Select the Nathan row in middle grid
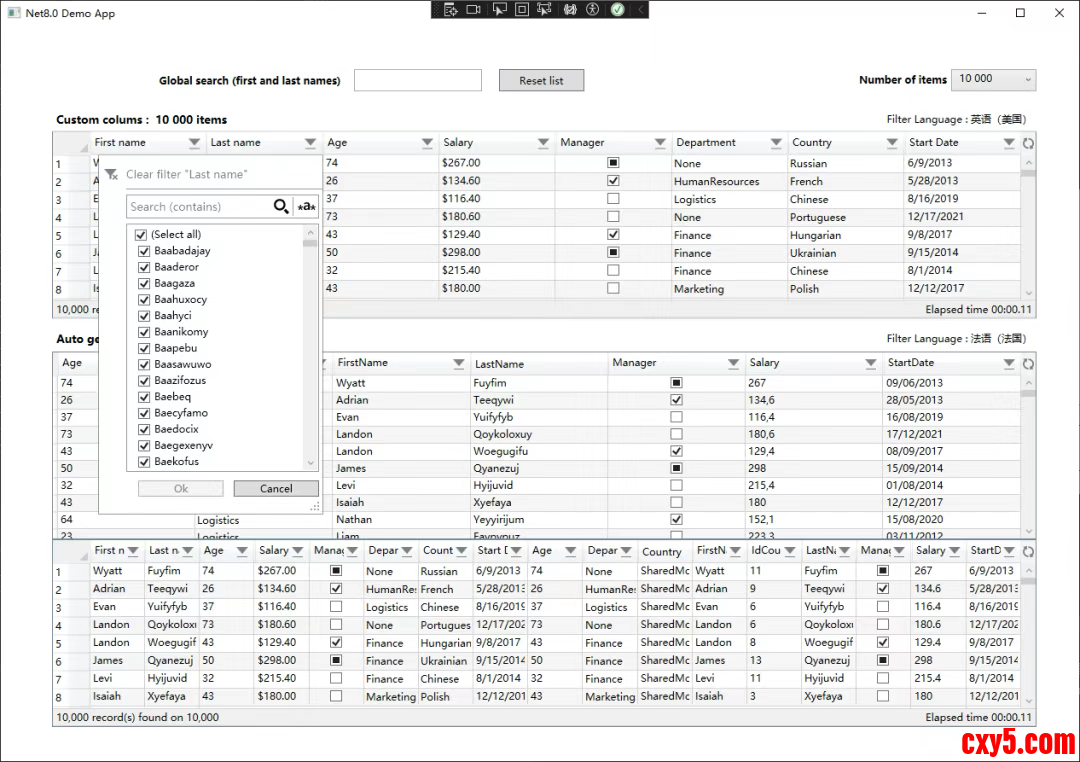The height and width of the screenshot is (762, 1080). (537, 519)
